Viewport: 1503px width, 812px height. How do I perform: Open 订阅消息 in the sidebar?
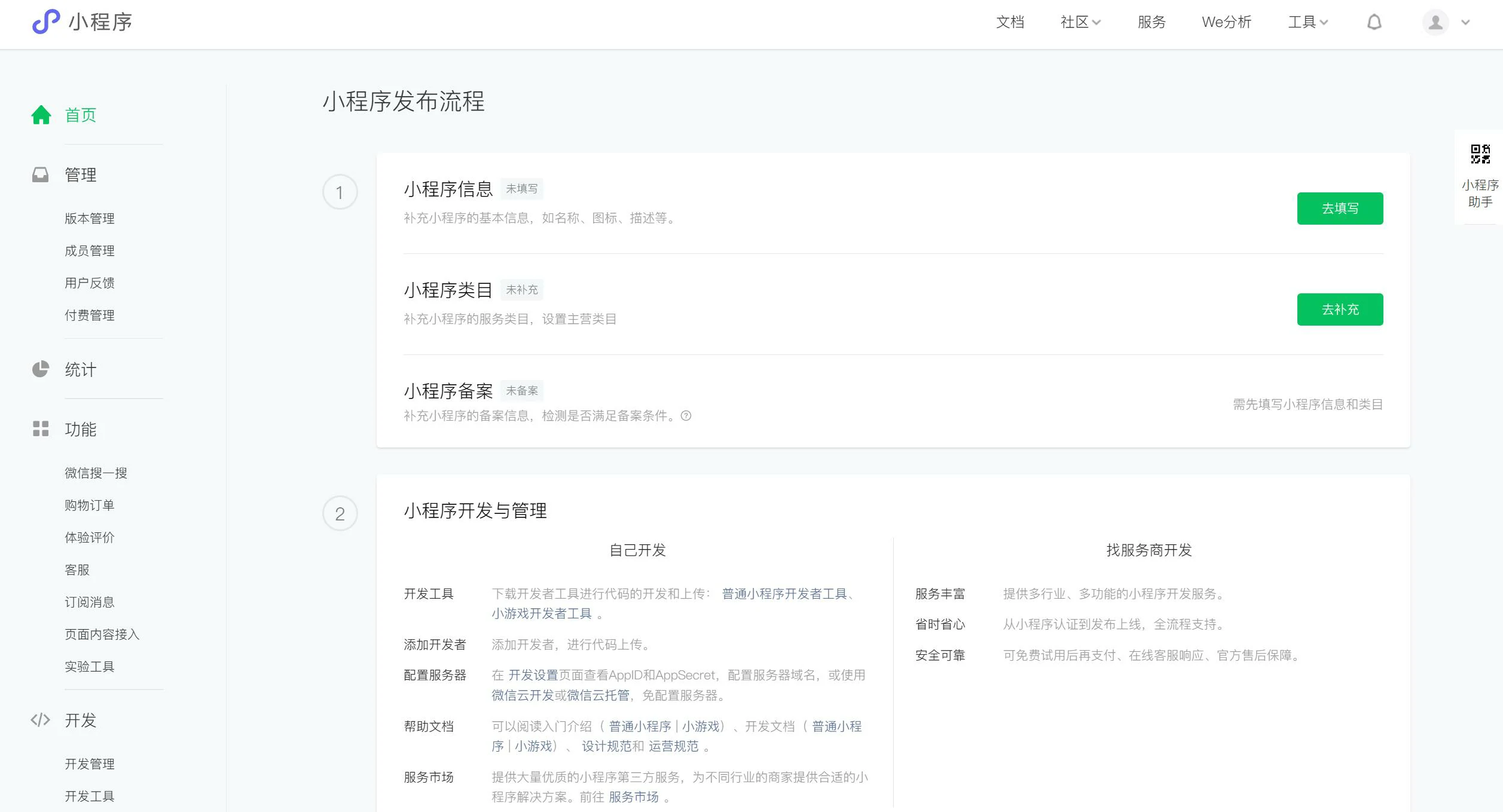(90, 602)
